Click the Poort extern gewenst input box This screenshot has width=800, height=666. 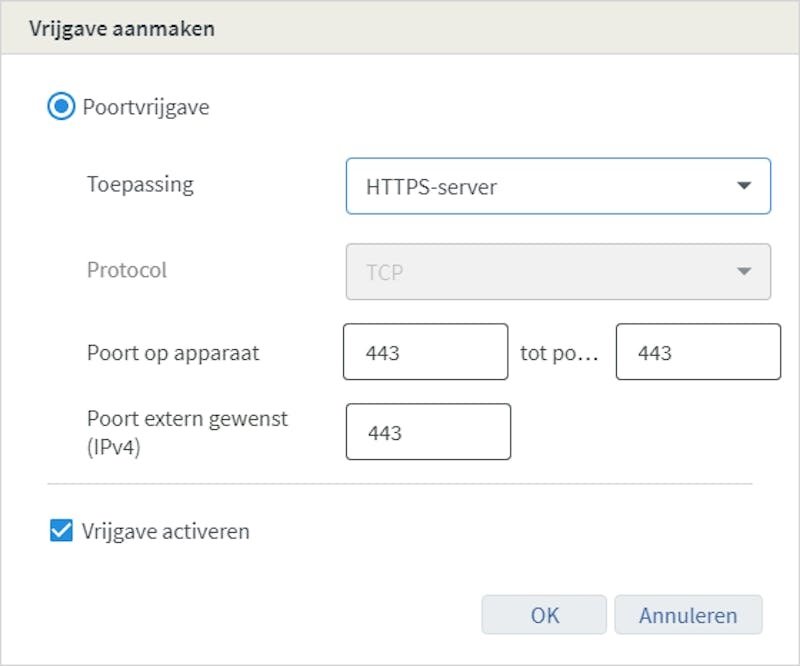pos(428,432)
